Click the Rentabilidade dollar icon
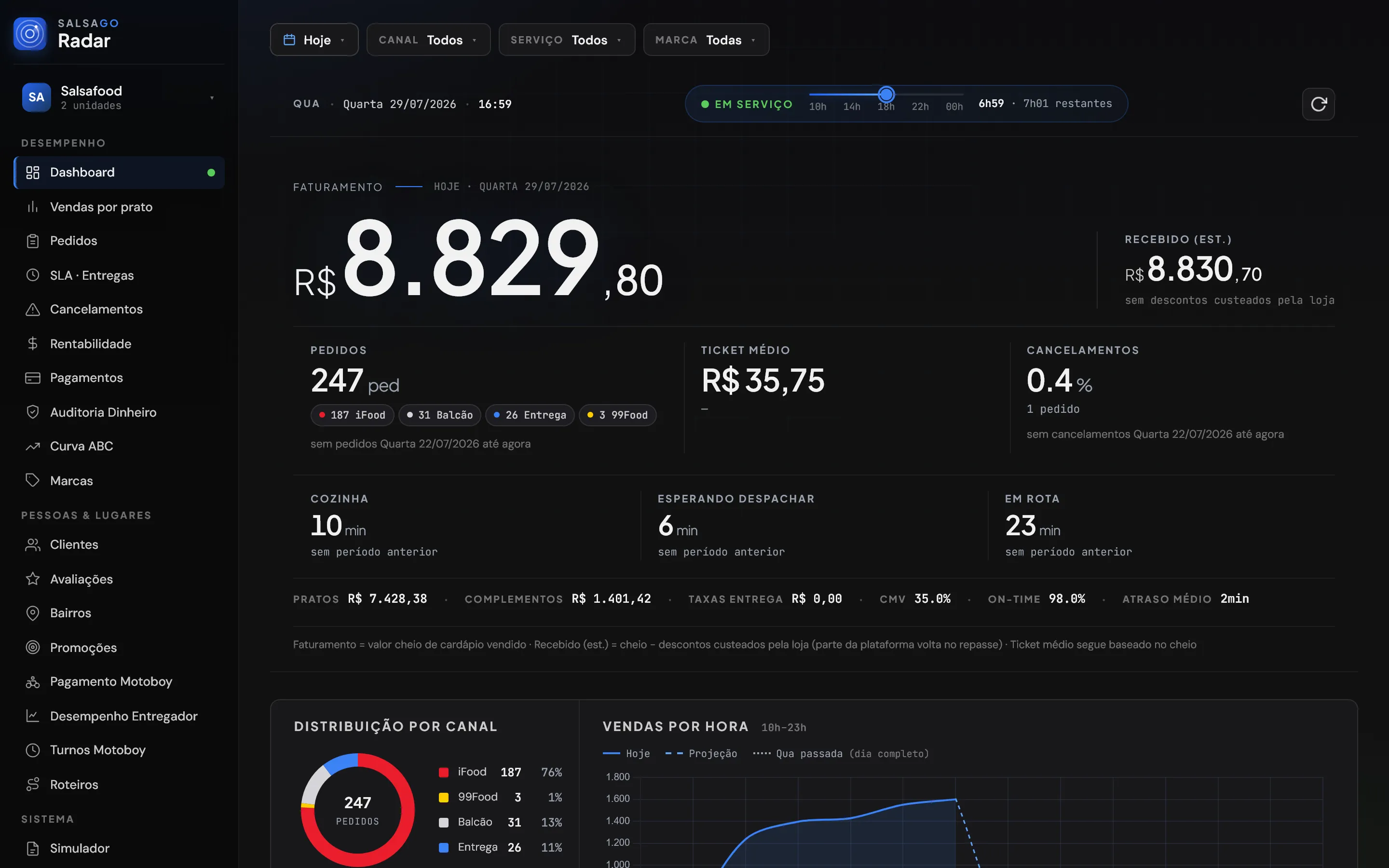The height and width of the screenshot is (868, 1389). tap(33, 343)
